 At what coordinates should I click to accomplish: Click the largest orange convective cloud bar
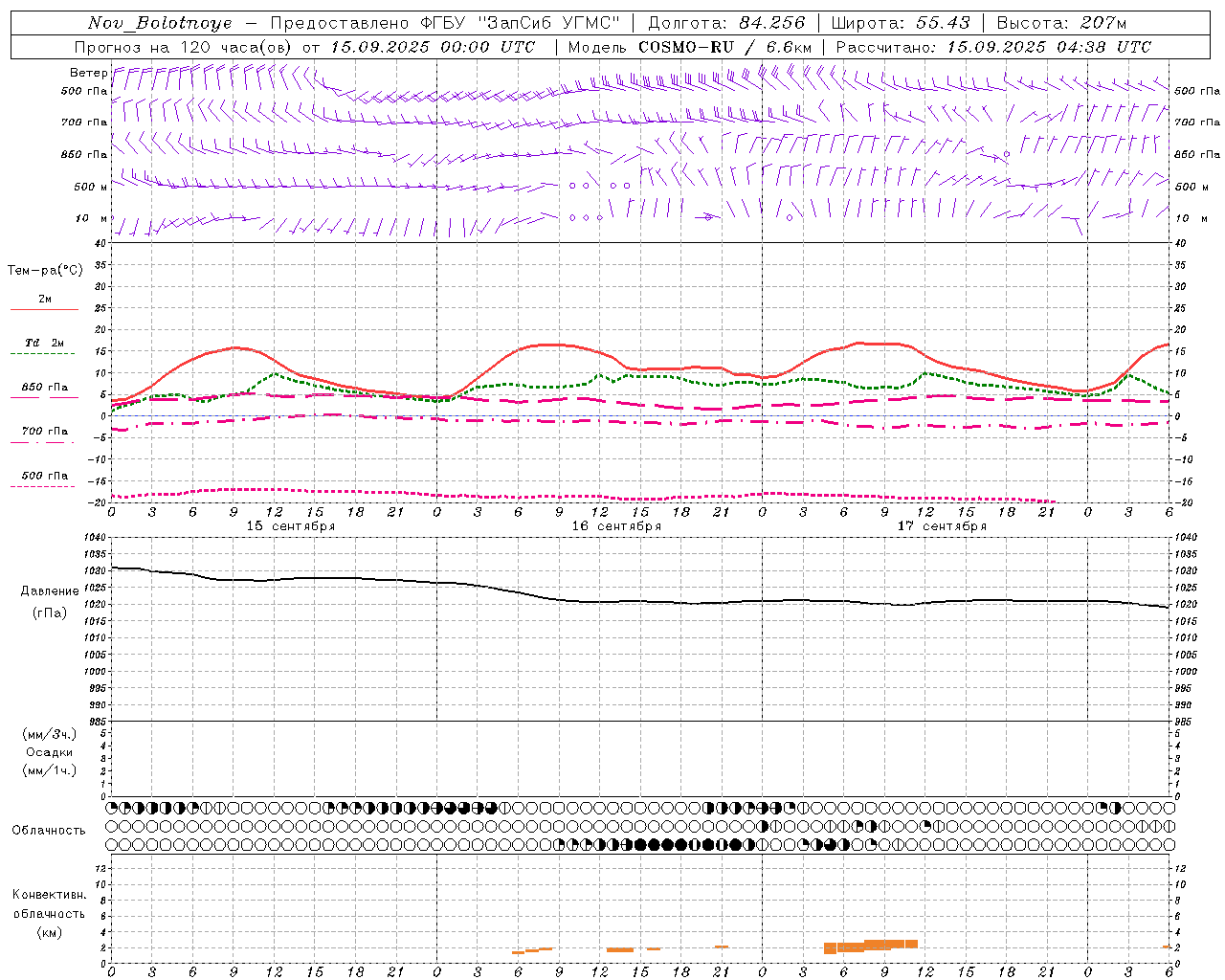click(x=871, y=947)
